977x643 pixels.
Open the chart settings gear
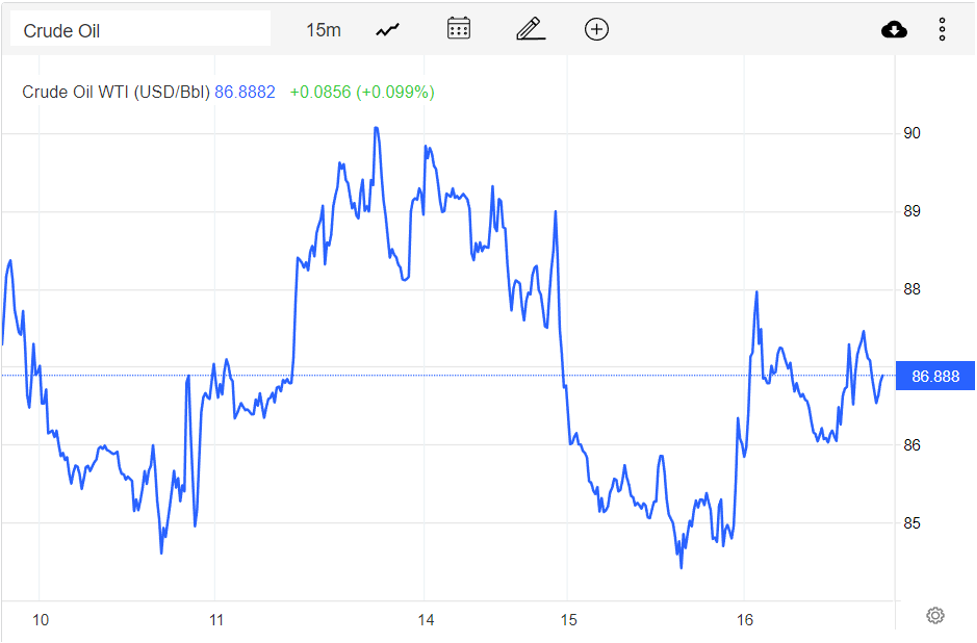pos(935,614)
